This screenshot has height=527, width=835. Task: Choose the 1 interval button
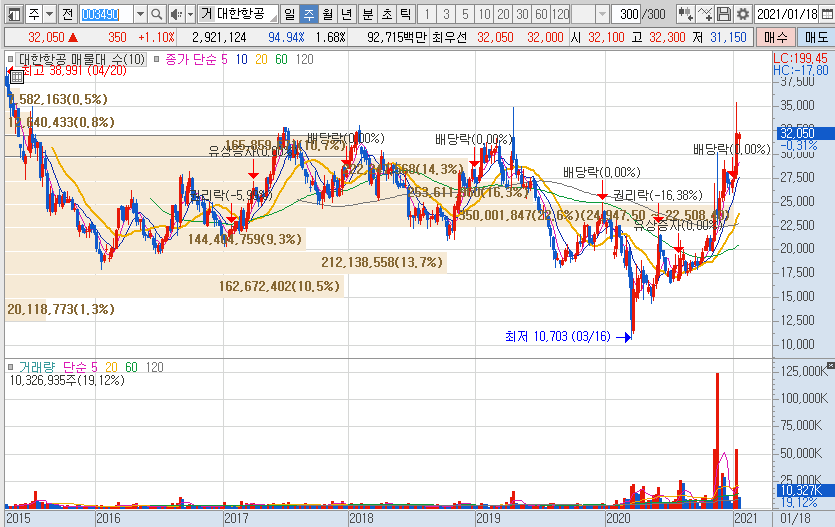(427, 14)
